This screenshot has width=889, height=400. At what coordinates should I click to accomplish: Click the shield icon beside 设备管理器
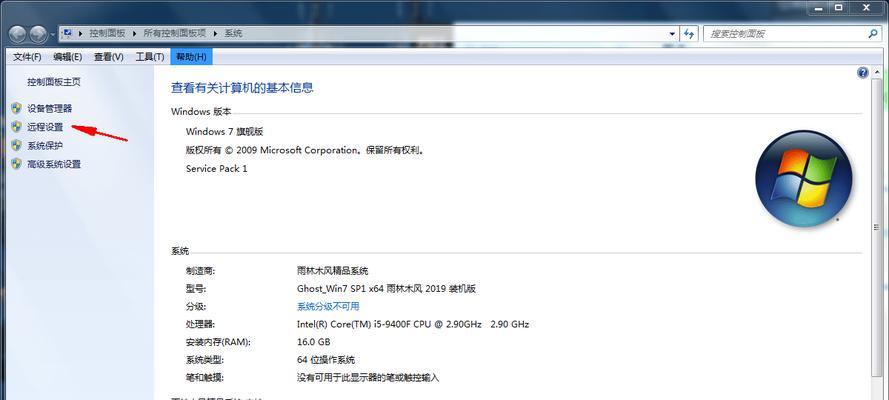[x=15, y=108]
